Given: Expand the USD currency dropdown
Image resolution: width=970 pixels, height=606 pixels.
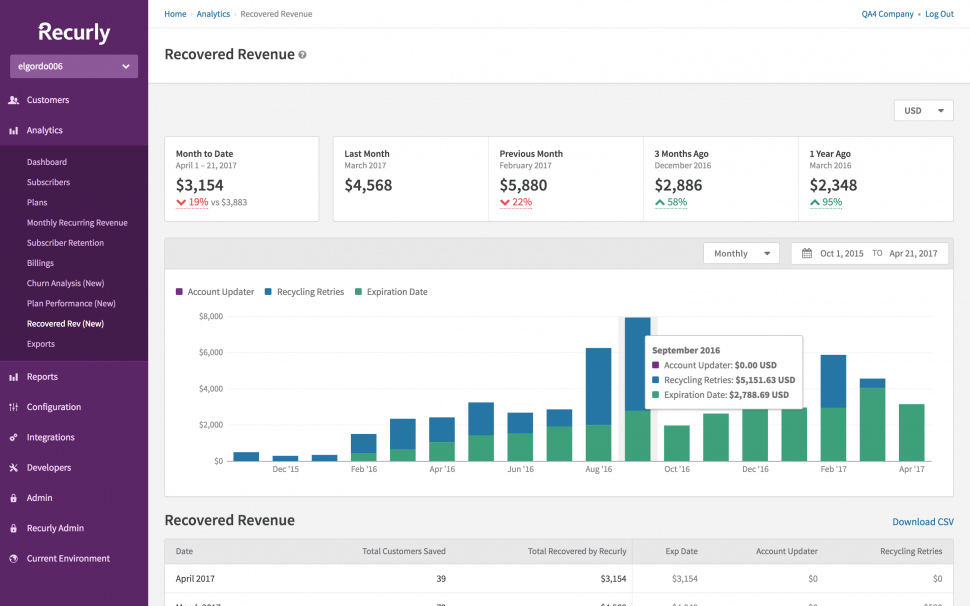Looking at the screenshot, I should coord(923,111).
